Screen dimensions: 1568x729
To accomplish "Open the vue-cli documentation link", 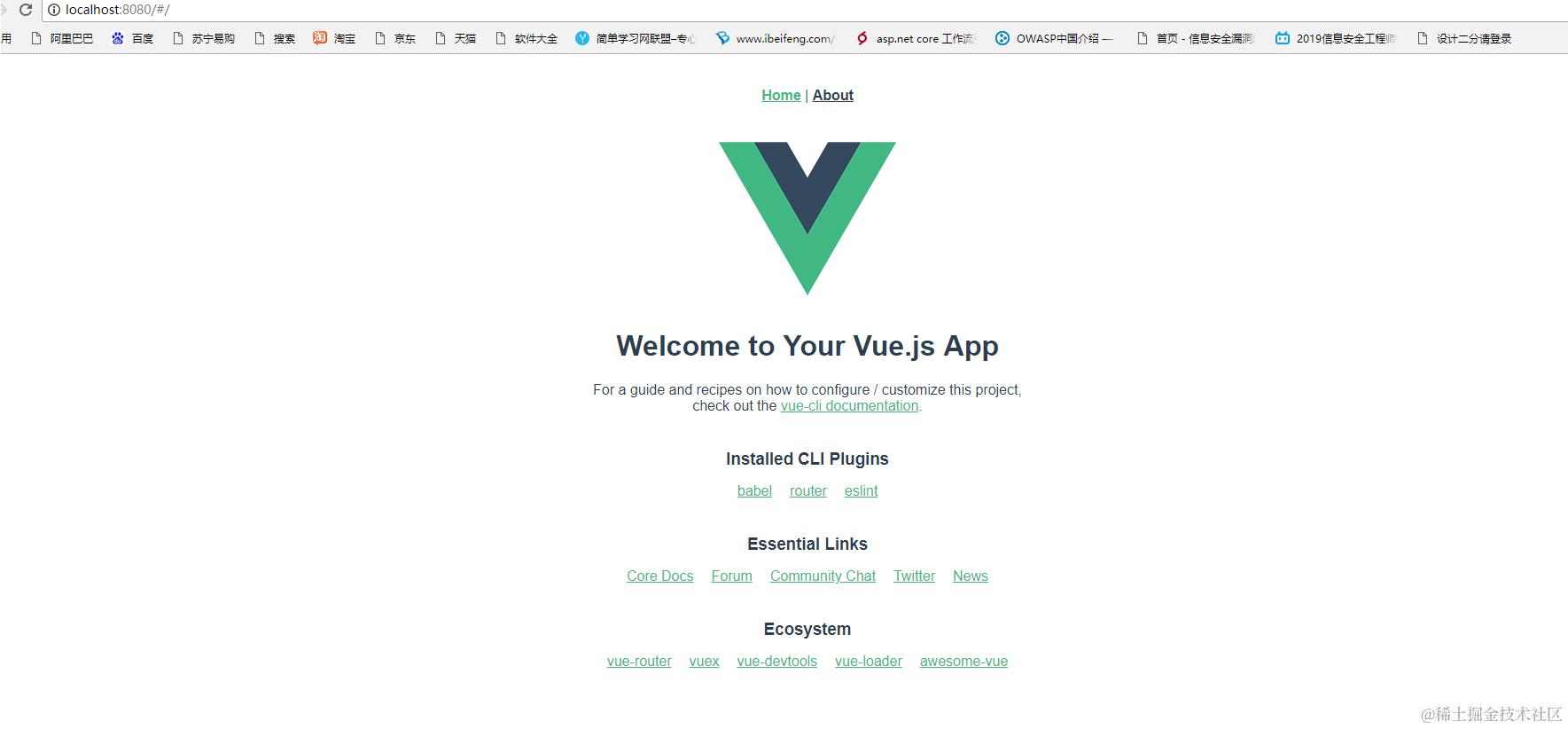I will (849, 405).
